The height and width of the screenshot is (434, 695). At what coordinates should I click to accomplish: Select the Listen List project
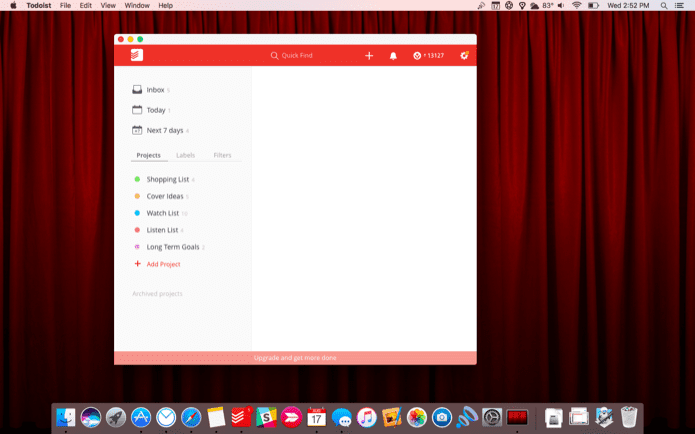coord(162,230)
